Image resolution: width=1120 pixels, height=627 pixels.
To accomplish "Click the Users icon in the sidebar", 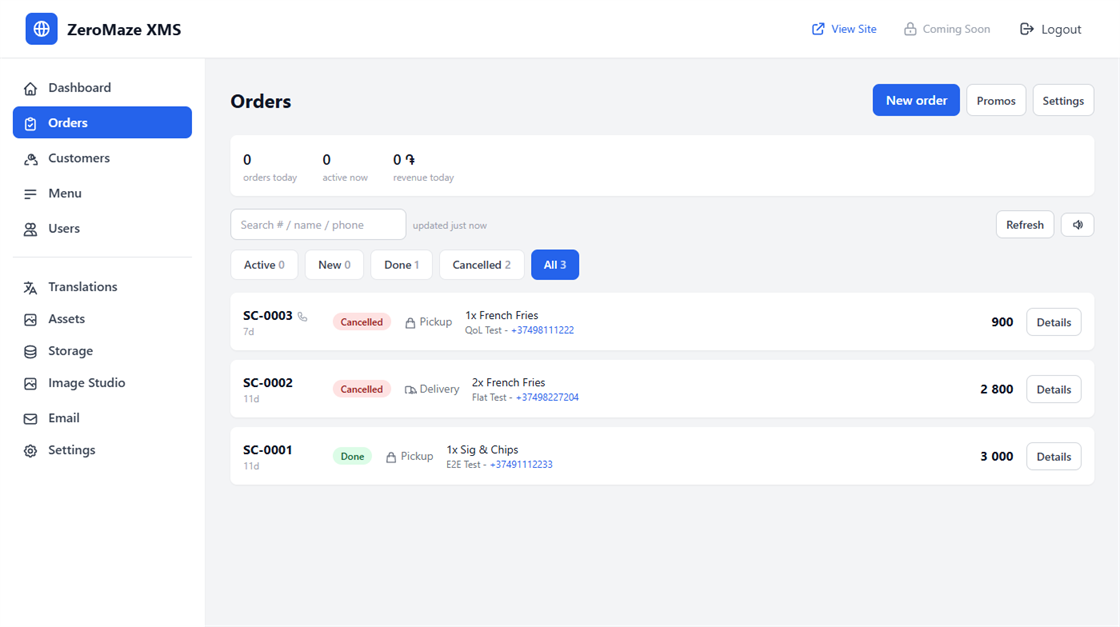I will 30,229.
